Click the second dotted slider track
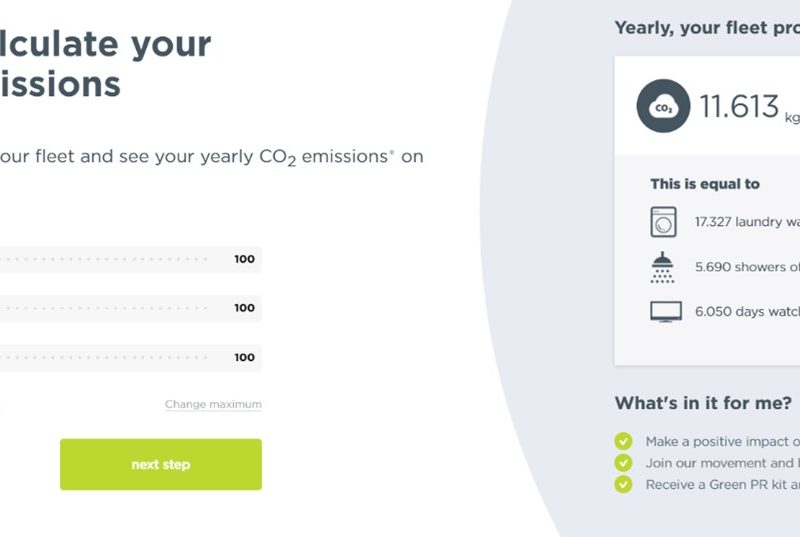 pos(104,309)
